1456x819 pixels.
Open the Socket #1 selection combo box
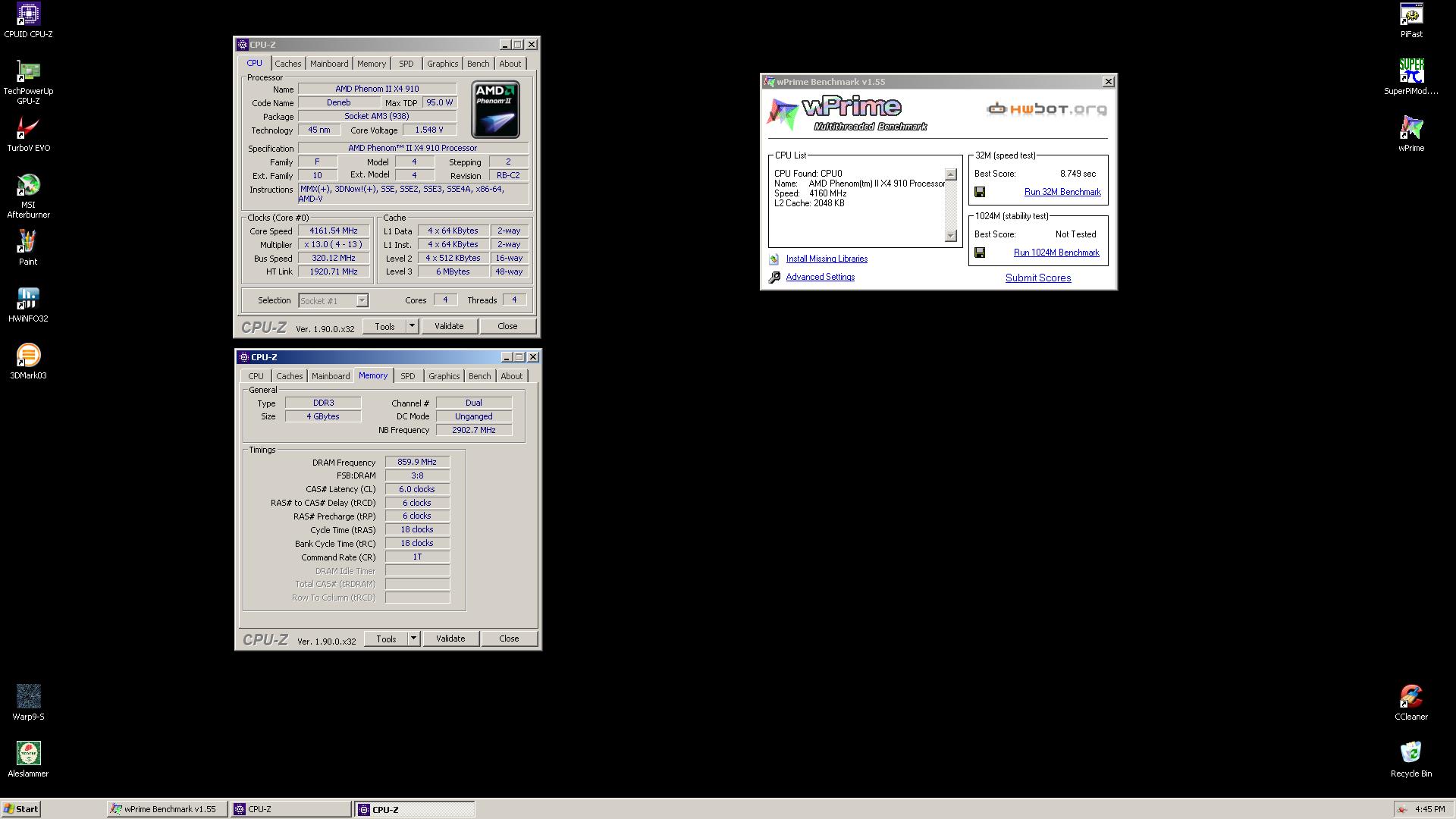(333, 301)
